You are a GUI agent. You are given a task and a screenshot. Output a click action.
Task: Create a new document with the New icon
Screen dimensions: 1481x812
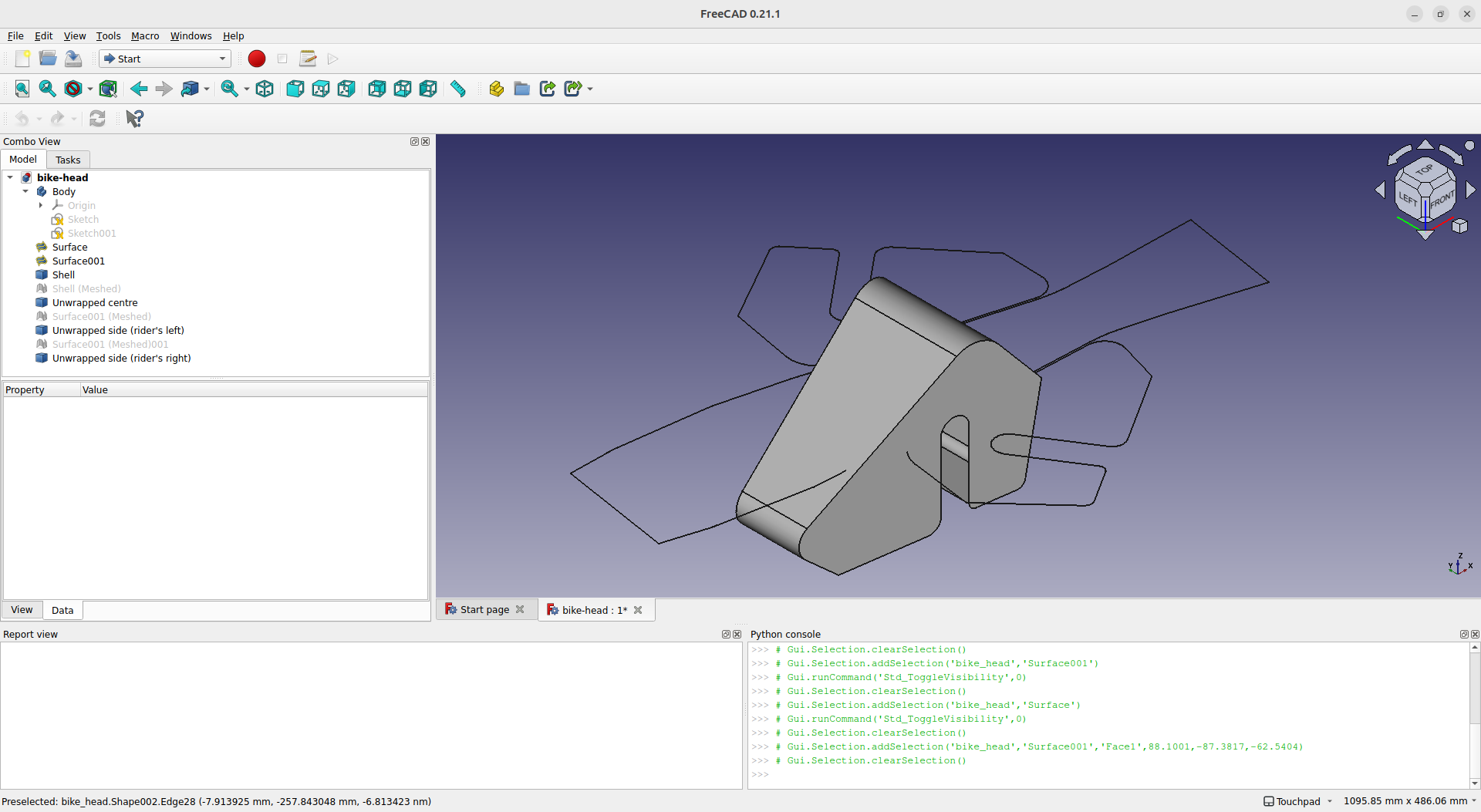[x=22, y=59]
